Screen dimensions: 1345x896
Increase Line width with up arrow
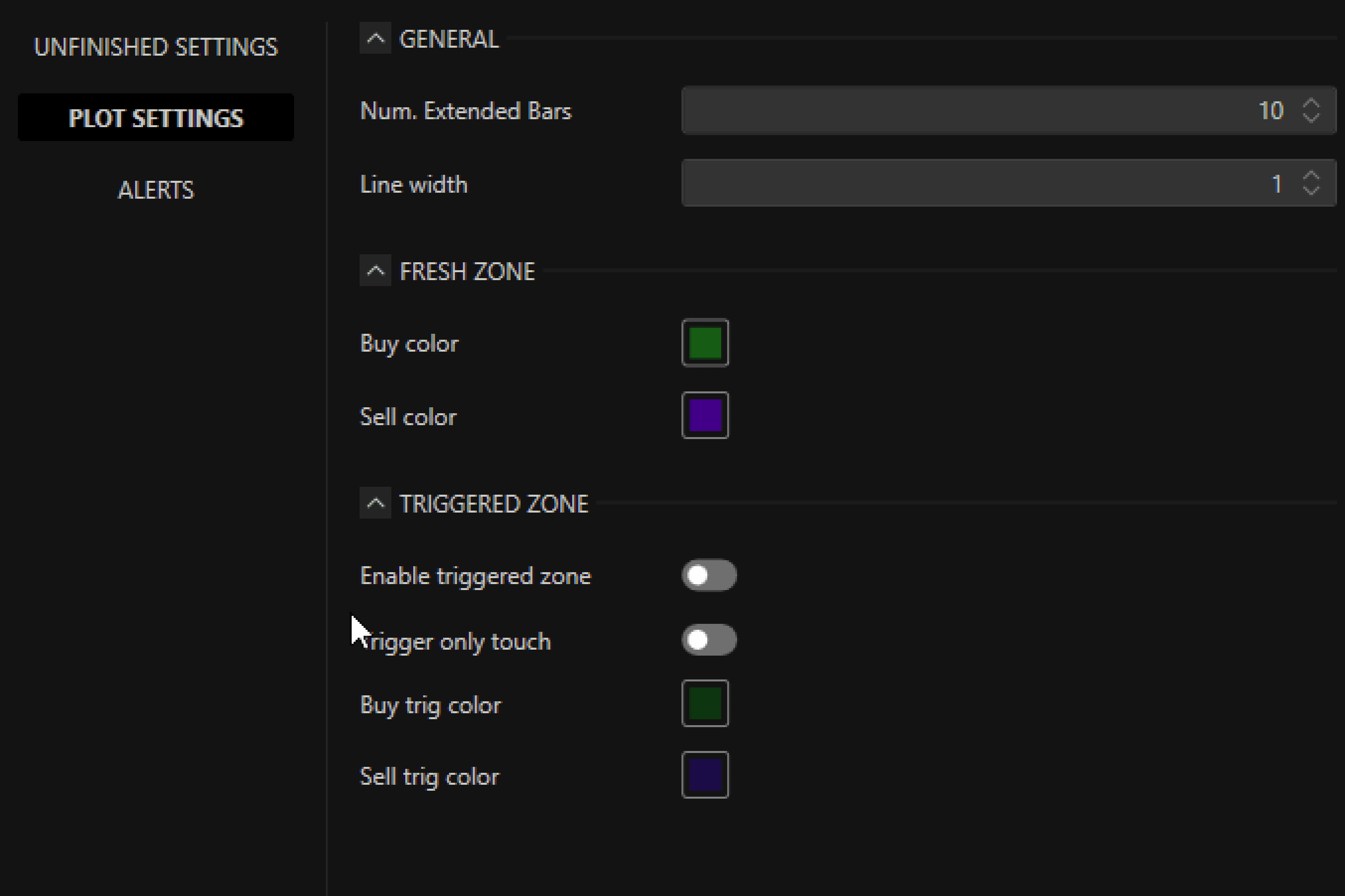(x=1311, y=176)
